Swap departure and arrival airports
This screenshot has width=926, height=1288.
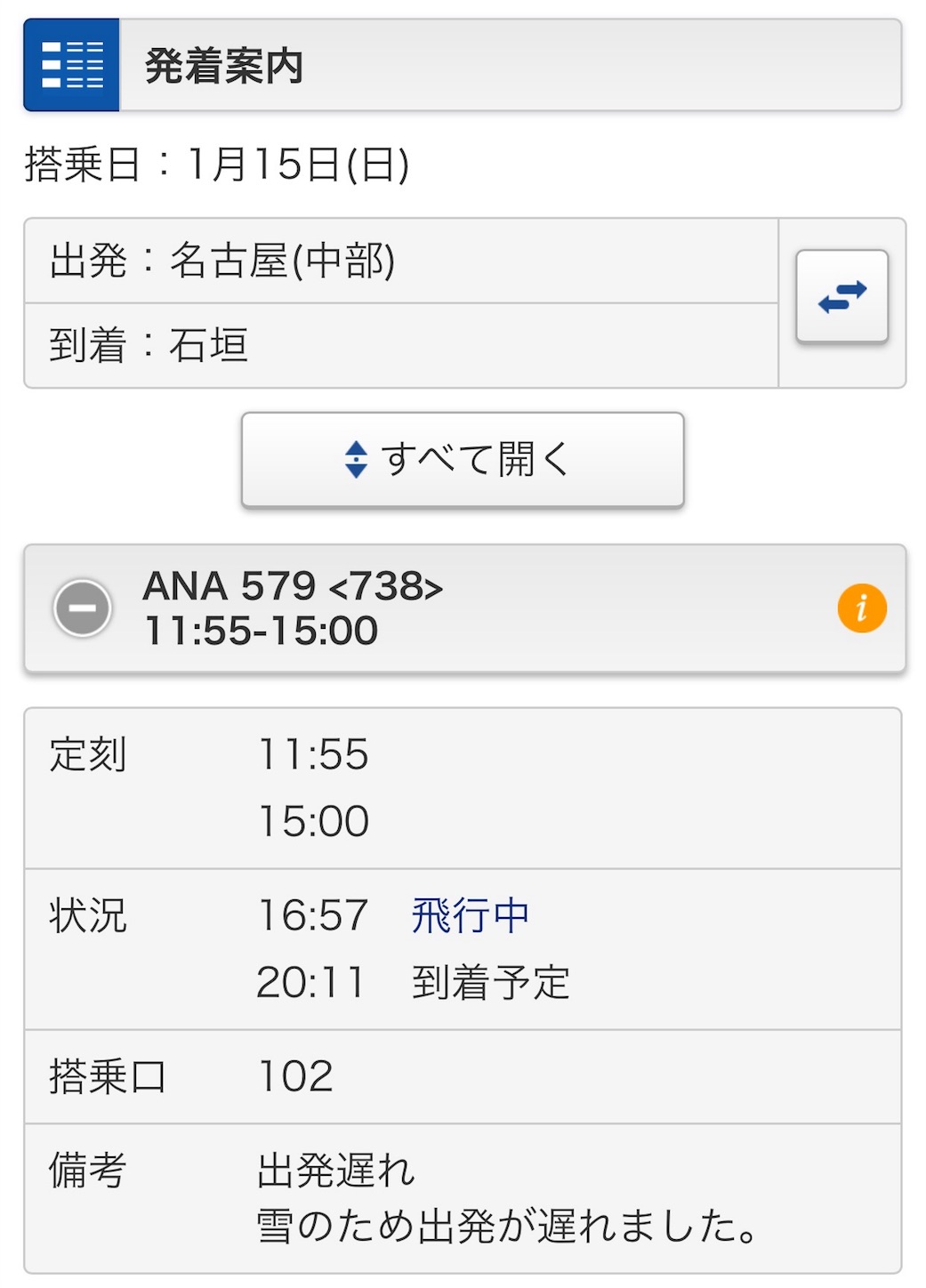[x=841, y=296]
